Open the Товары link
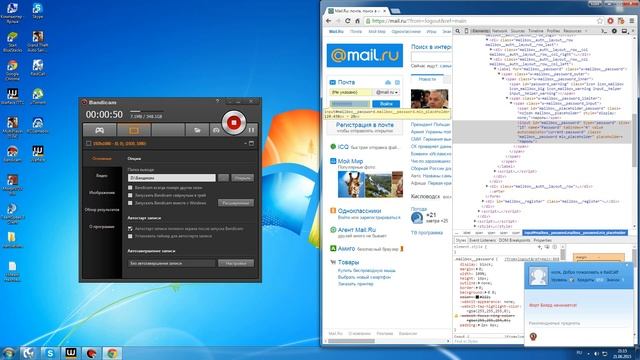Viewport: 640px width, 360px height. (x=348, y=262)
